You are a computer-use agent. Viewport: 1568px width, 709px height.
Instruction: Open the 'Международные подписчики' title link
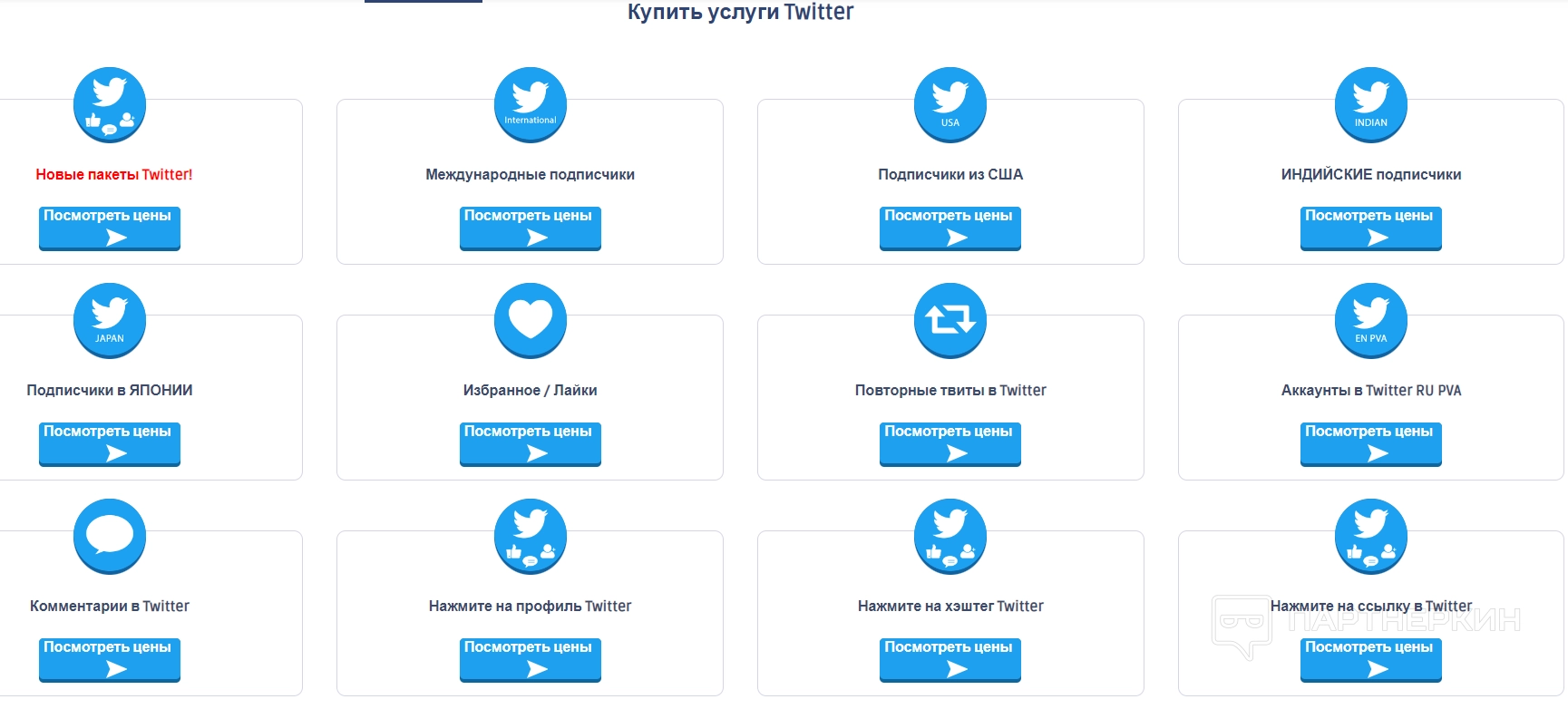coord(530,175)
